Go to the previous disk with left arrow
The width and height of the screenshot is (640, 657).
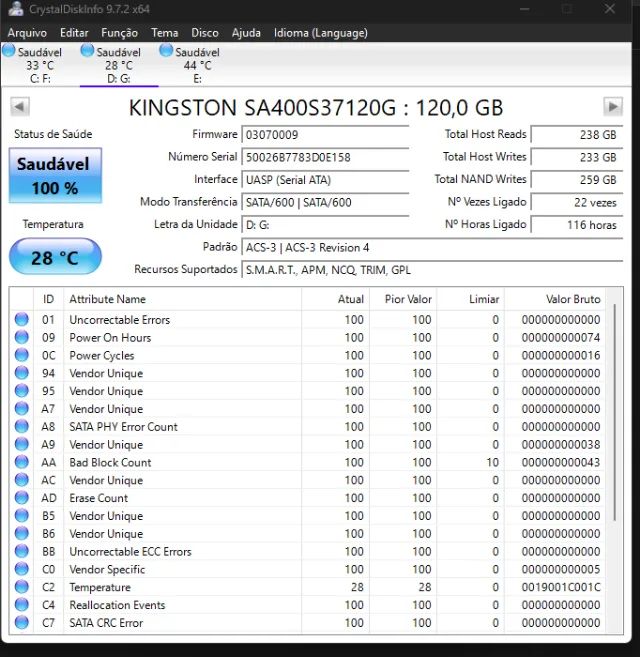coord(20,106)
